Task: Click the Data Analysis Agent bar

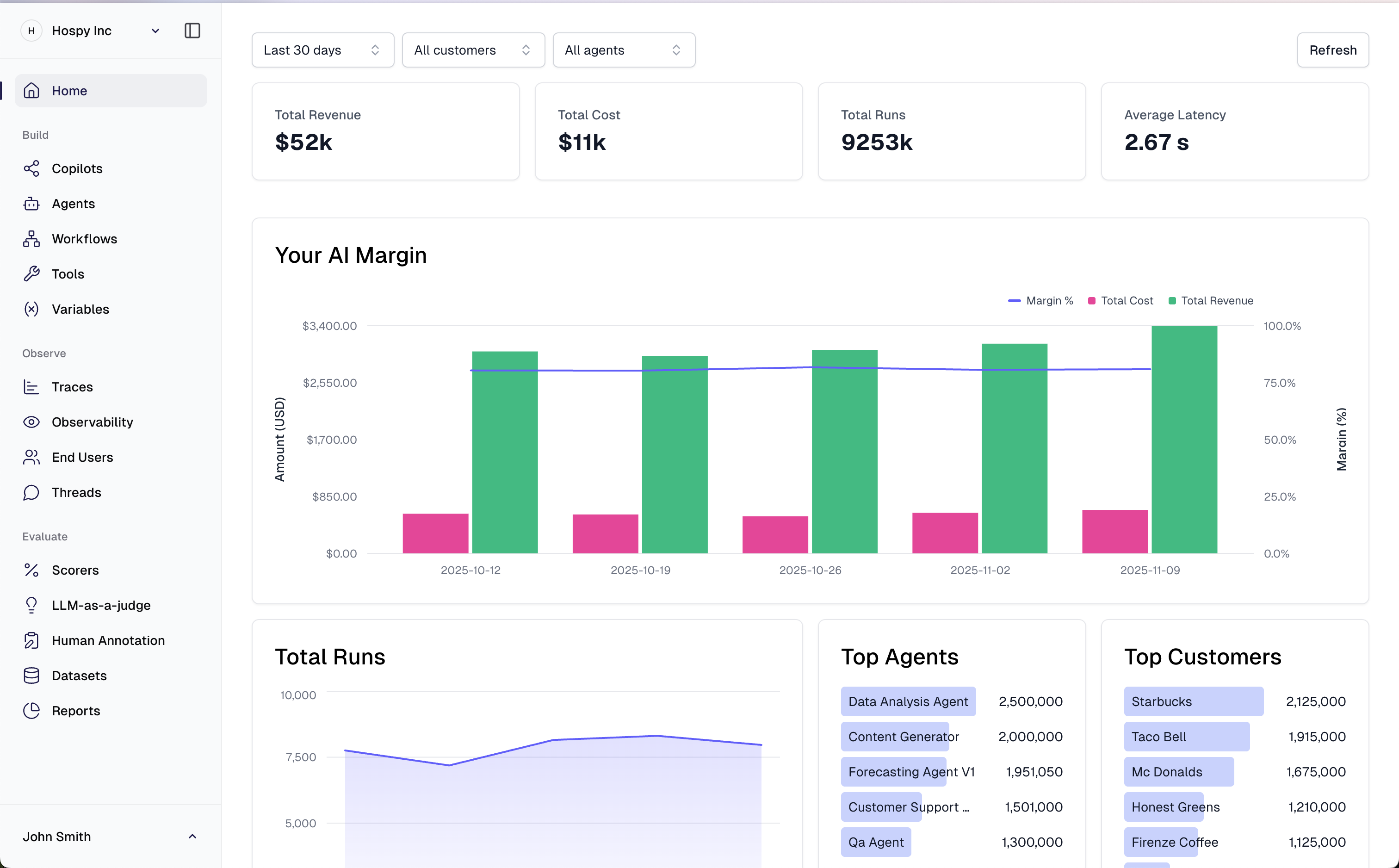Action: click(x=908, y=701)
